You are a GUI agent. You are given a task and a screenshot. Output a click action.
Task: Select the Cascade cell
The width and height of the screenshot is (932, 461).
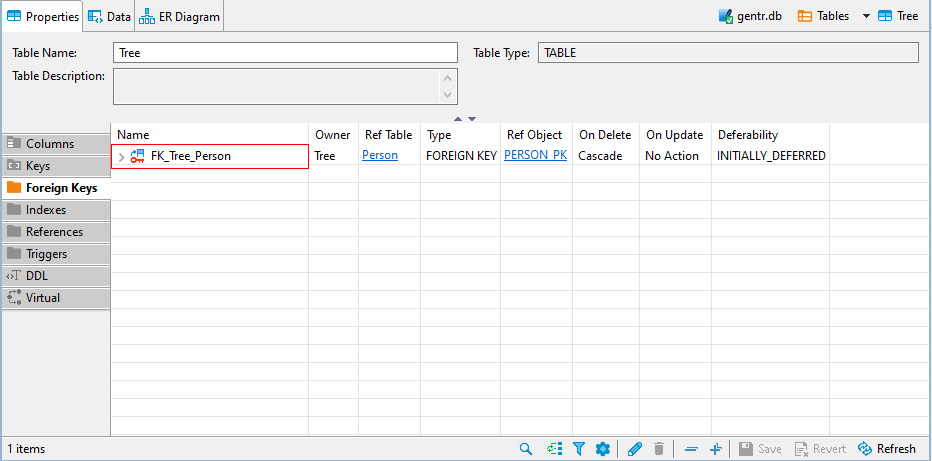click(x=606, y=156)
